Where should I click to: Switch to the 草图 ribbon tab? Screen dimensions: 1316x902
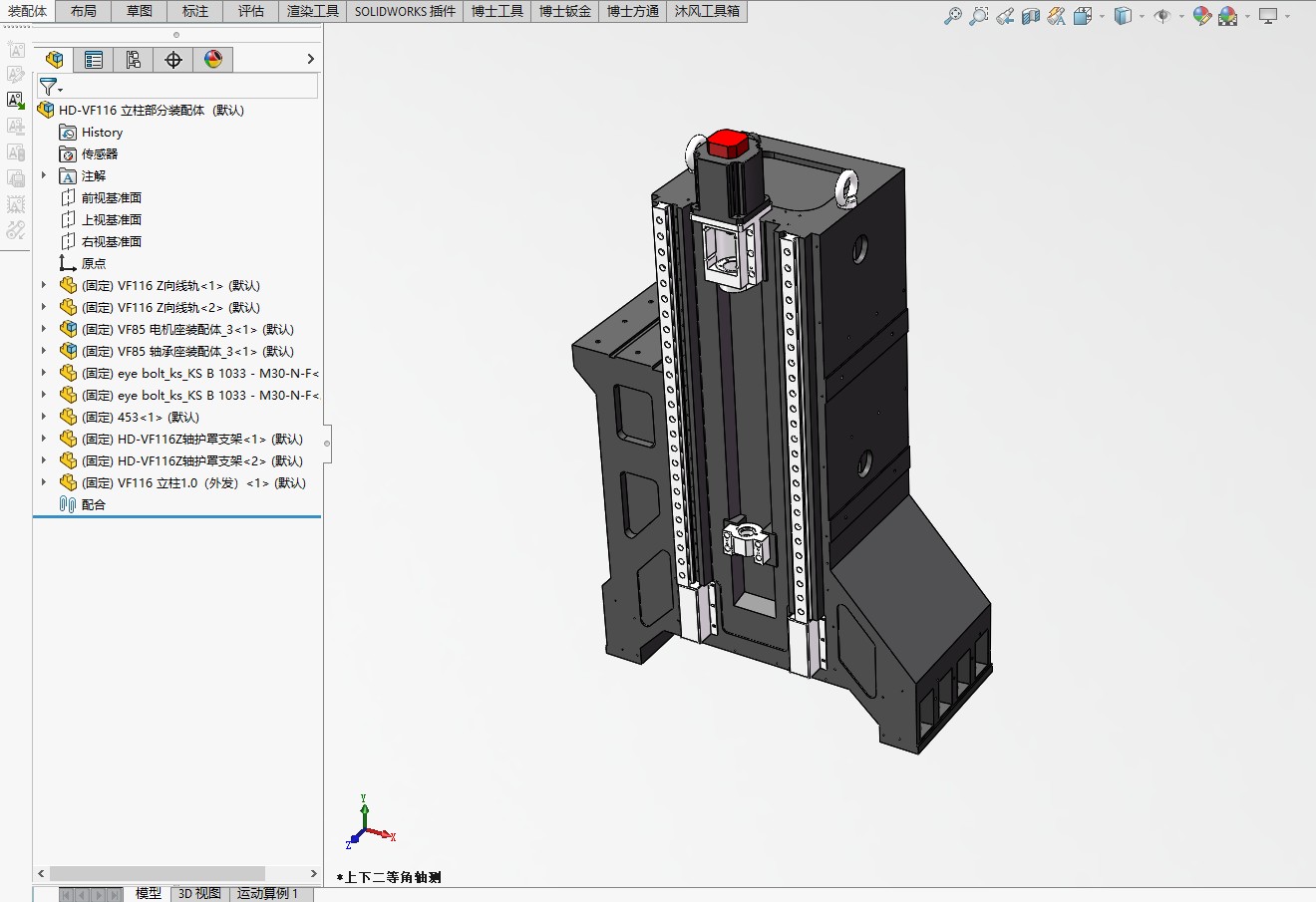coord(140,11)
